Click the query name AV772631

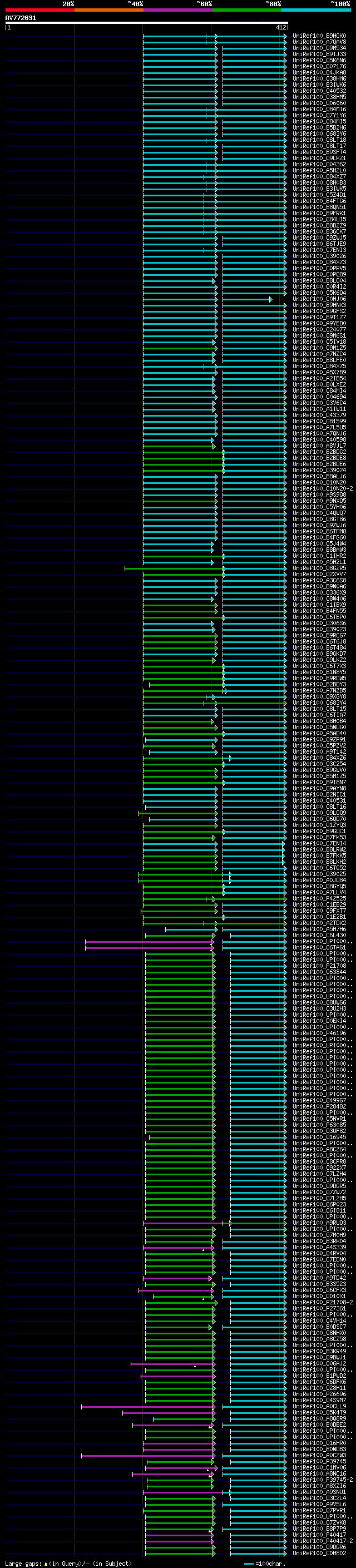tap(21, 18)
